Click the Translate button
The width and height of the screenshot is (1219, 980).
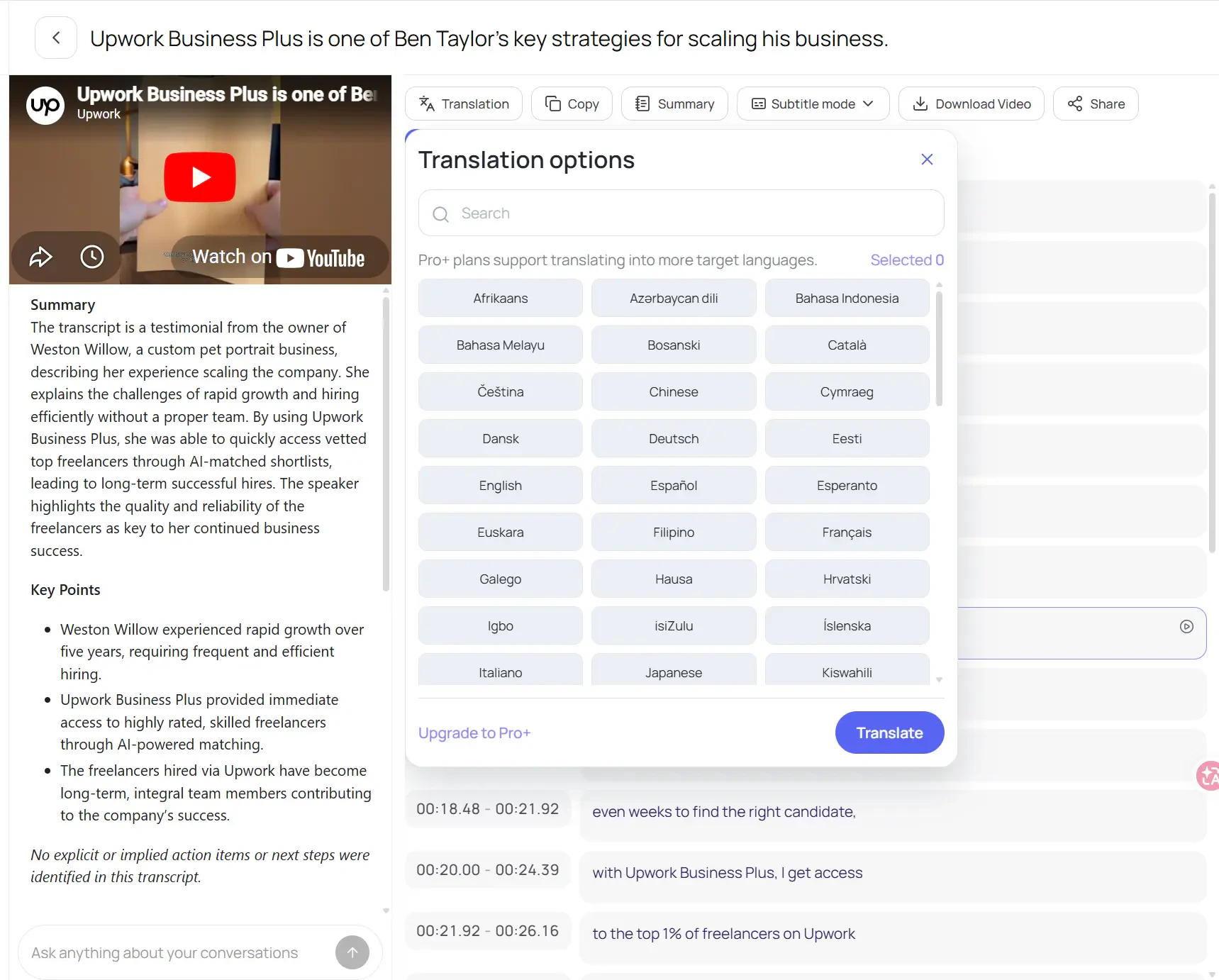(889, 733)
